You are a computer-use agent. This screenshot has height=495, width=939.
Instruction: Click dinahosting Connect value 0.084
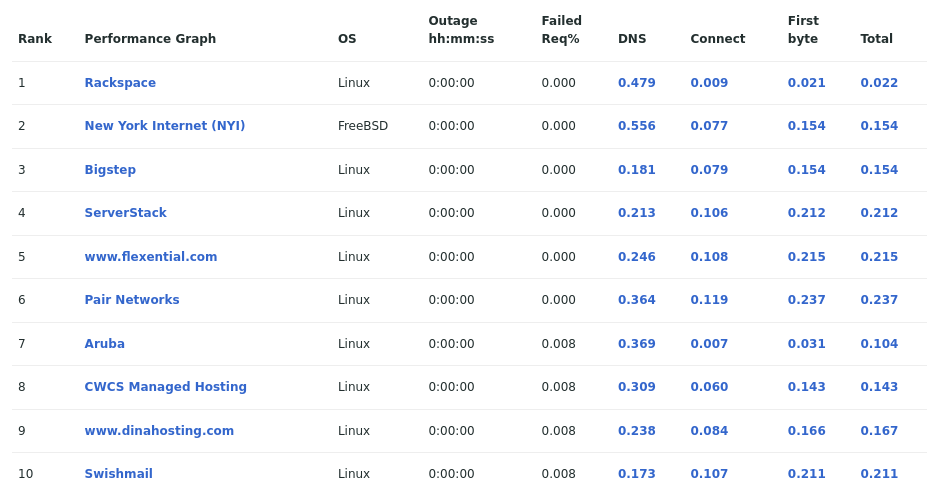pyautogui.click(x=709, y=431)
